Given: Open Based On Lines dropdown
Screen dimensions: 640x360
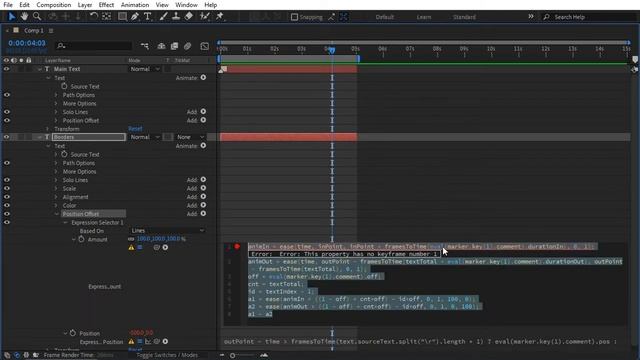Looking at the screenshot, I should pyautogui.click(x=167, y=231).
